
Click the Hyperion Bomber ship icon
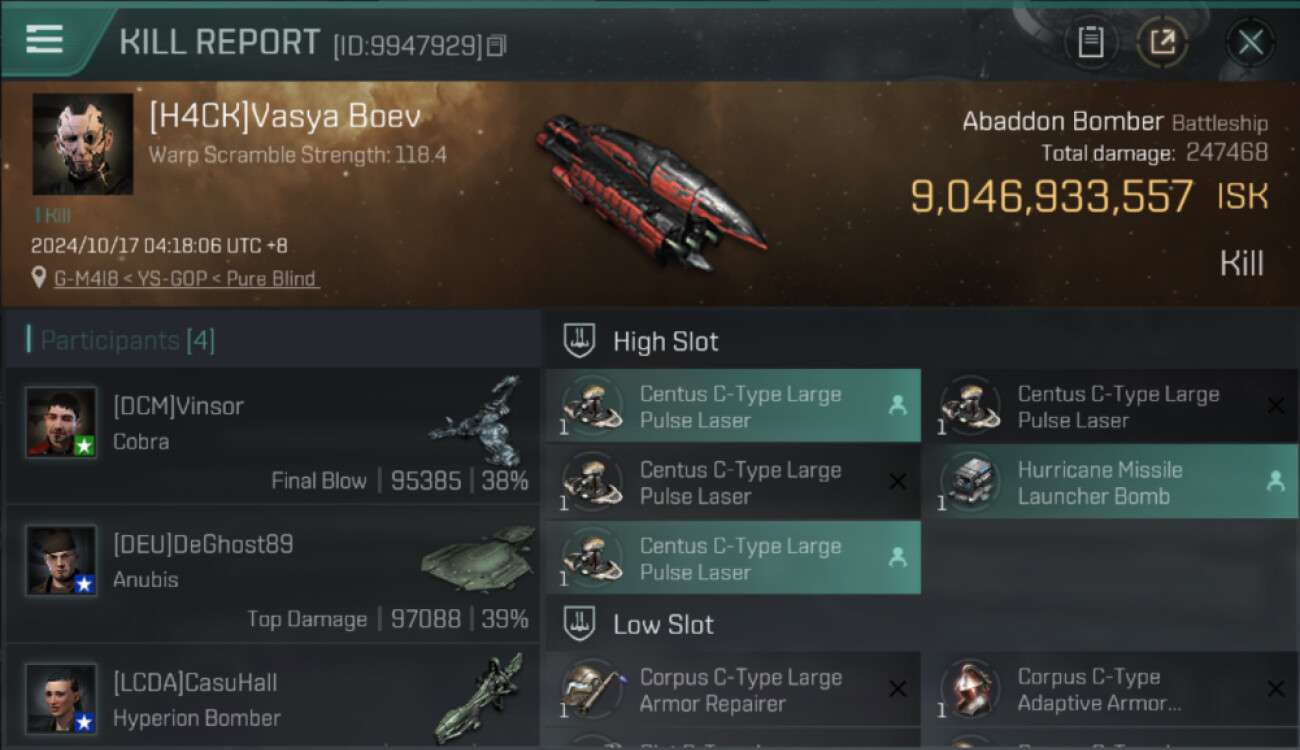(x=479, y=697)
